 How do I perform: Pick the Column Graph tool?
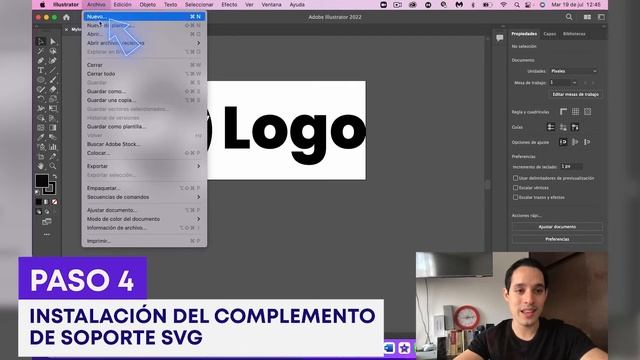coord(53,147)
